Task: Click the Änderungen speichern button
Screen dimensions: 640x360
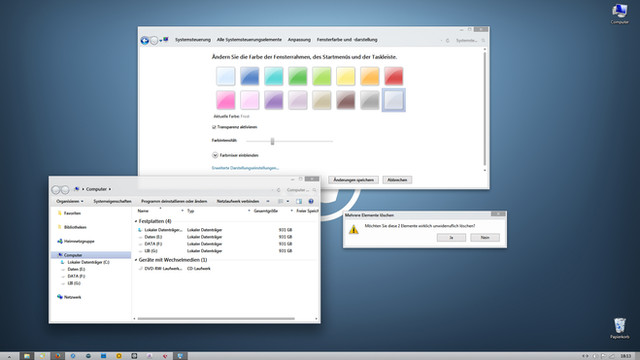Action: point(353,180)
